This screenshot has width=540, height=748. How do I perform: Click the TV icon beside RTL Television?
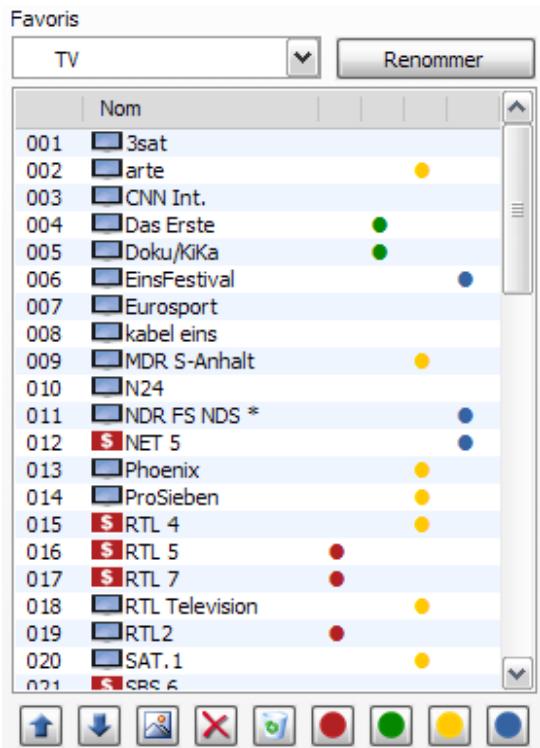coord(106,605)
